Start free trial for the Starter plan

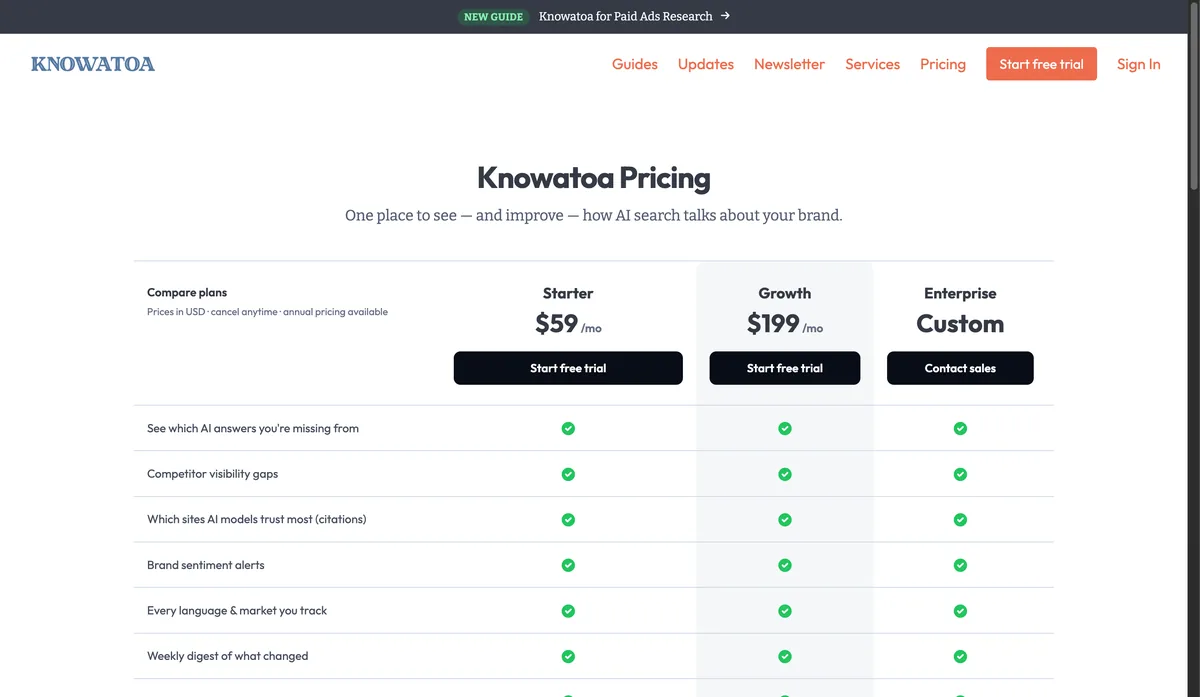[568, 368]
